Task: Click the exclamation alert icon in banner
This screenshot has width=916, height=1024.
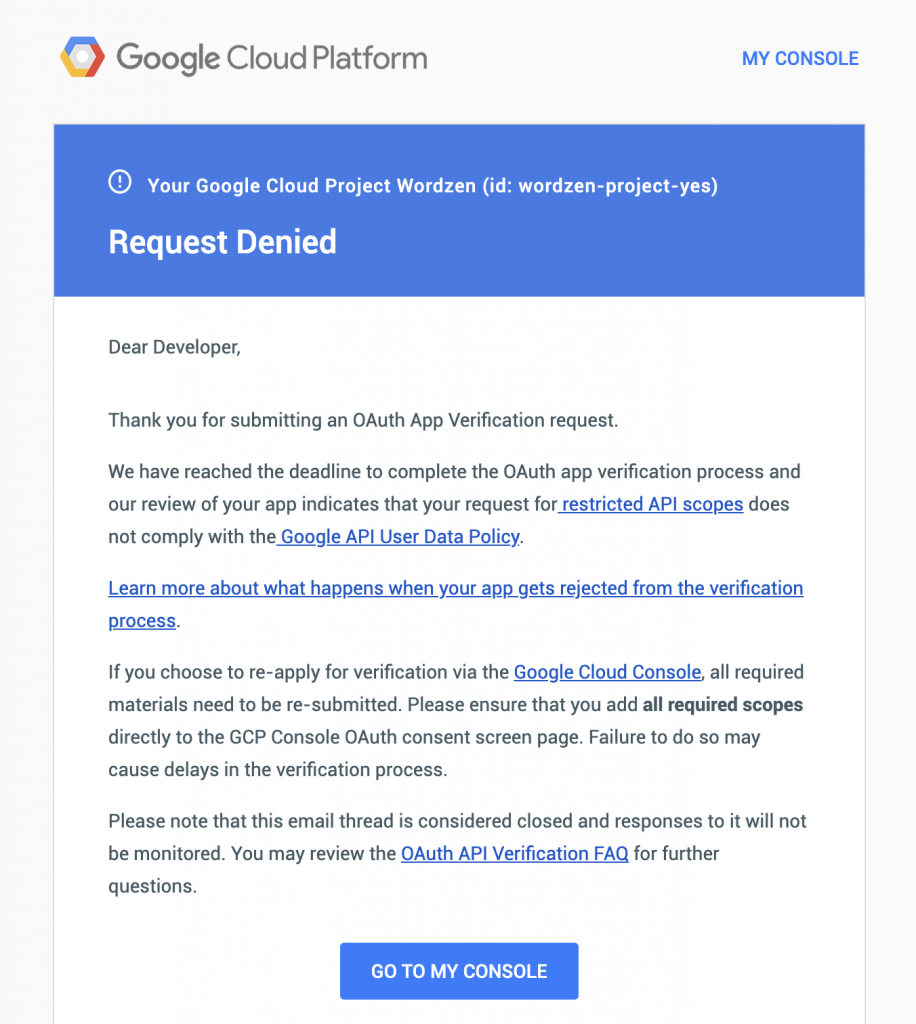Action: point(119,182)
